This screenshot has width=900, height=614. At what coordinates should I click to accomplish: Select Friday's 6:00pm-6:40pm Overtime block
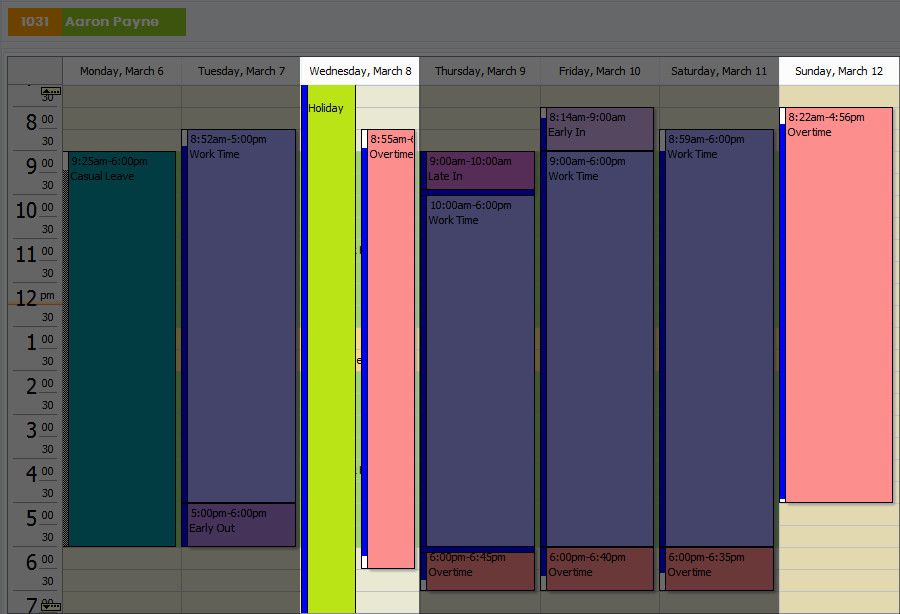coord(599,568)
